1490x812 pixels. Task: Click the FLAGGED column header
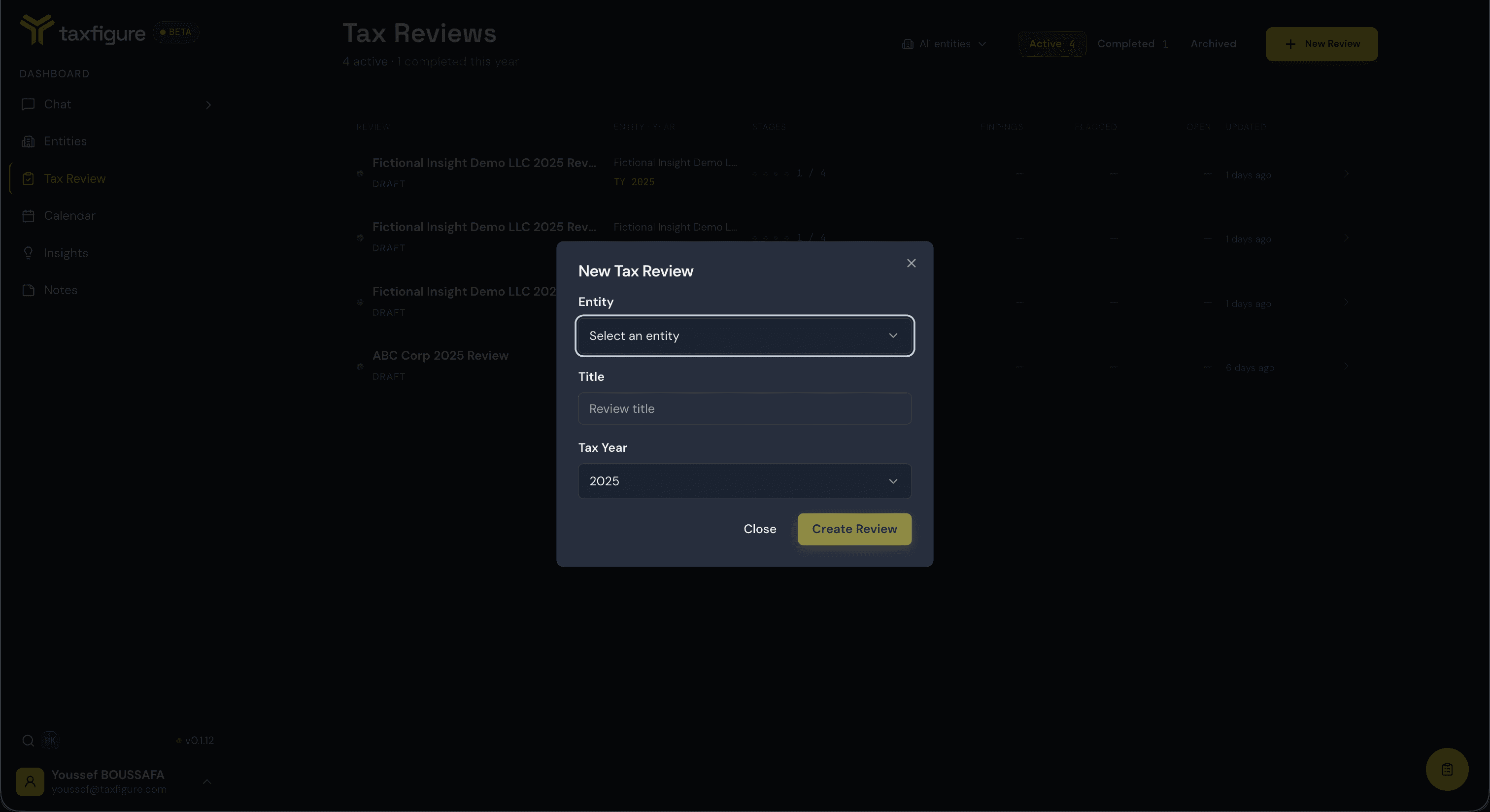[x=1095, y=127]
